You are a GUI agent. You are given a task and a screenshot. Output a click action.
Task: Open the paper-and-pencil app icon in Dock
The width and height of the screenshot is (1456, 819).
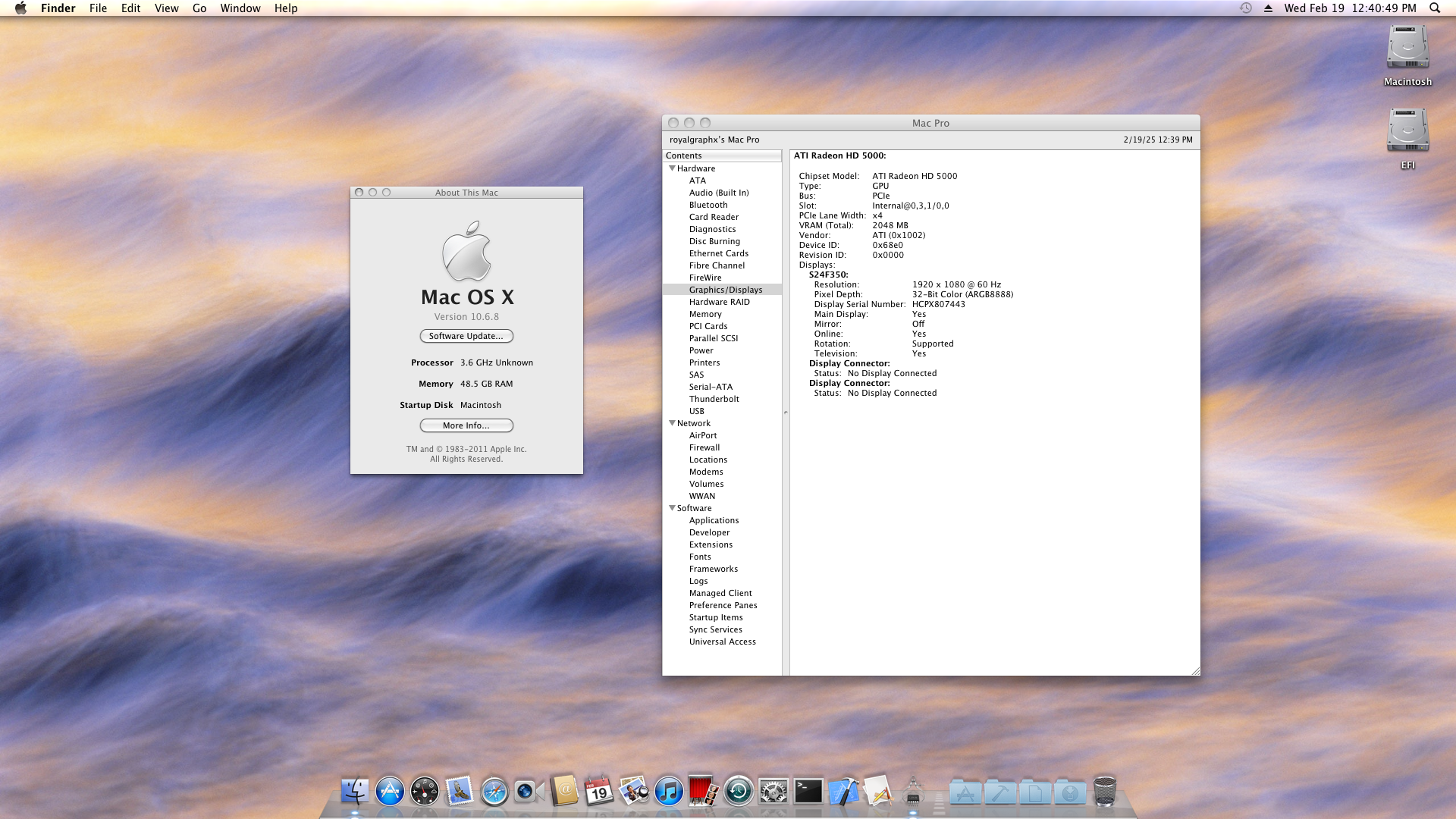(x=878, y=792)
